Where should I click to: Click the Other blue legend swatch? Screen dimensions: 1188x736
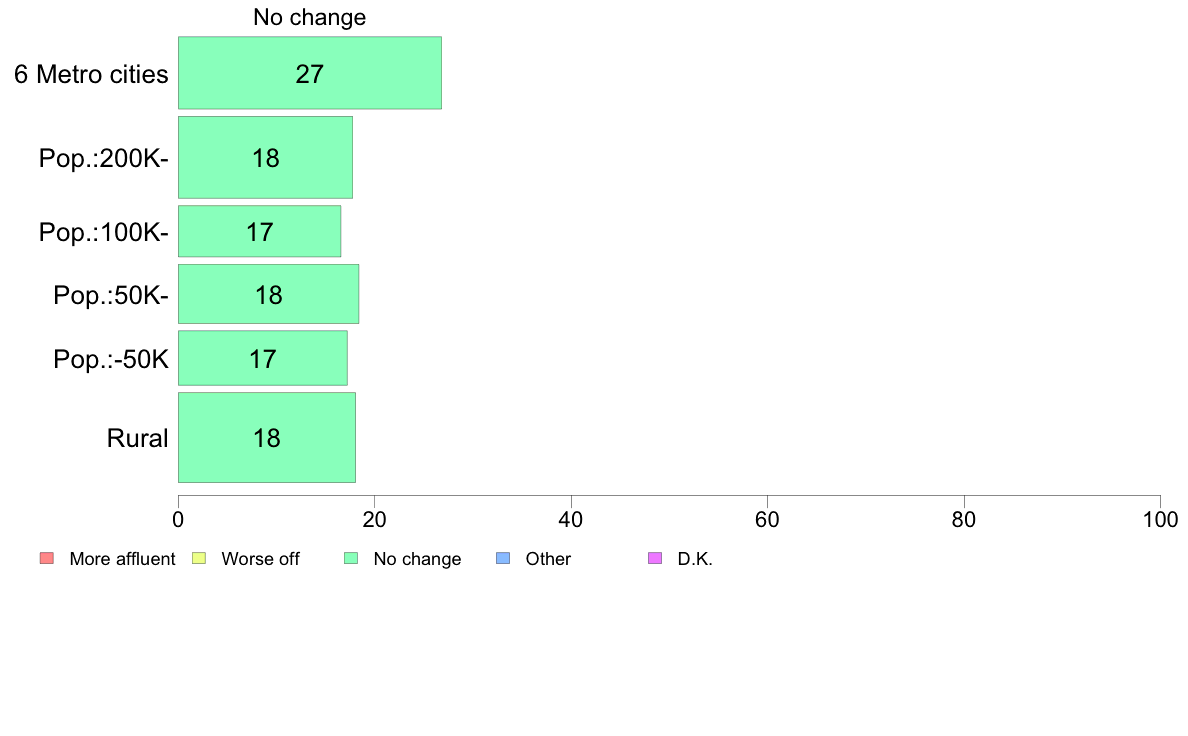pyautogui.click(x=503, y=559)
